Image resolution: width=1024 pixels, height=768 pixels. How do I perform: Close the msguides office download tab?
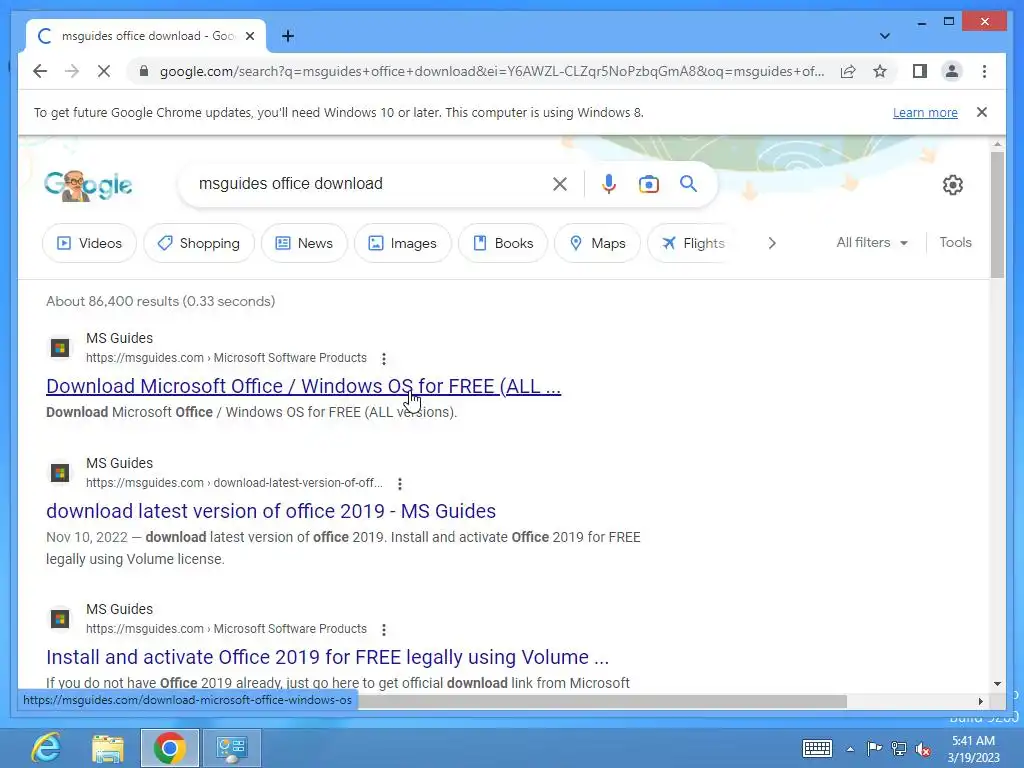tap(249, 36)
